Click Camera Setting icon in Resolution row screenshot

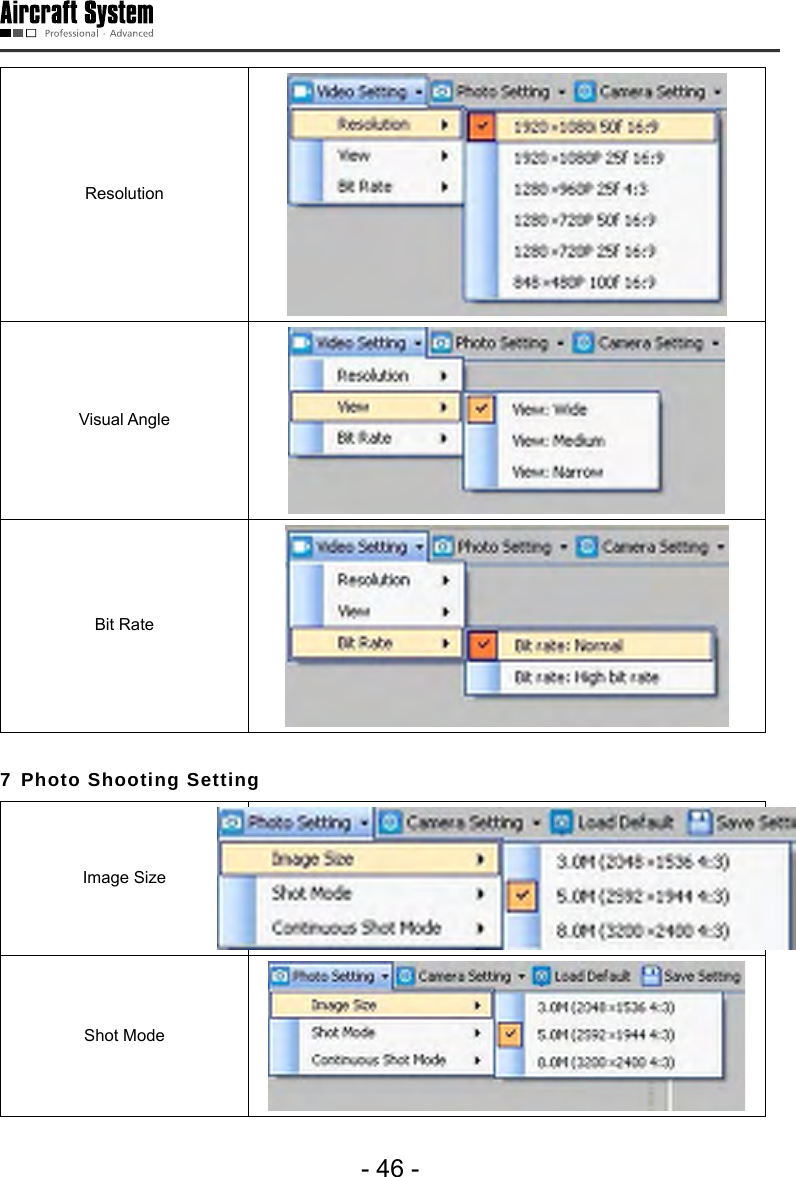[585, 92]
